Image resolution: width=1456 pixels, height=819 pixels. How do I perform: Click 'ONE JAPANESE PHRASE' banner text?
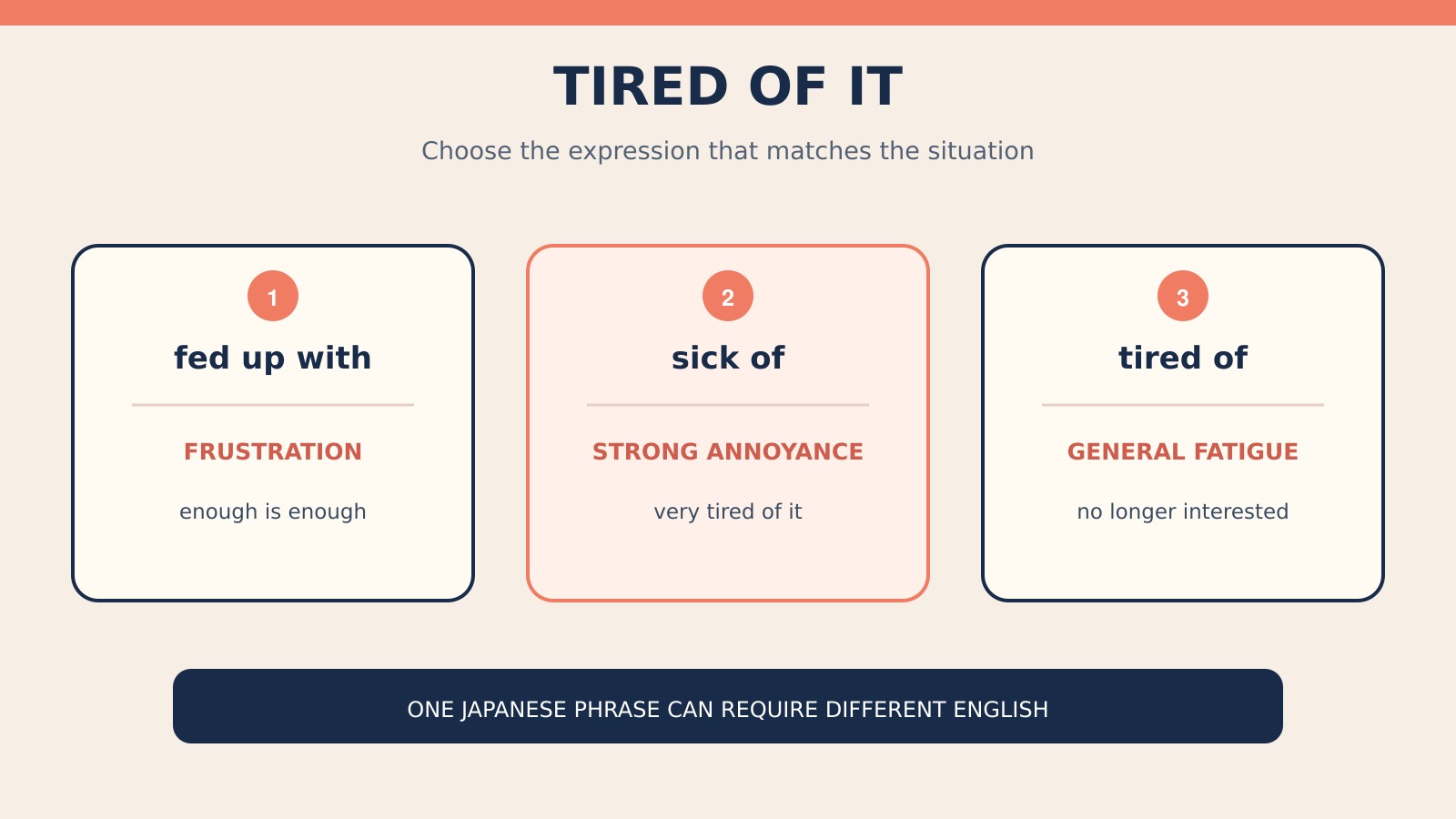pyautogui.click(x=728, y=710)
